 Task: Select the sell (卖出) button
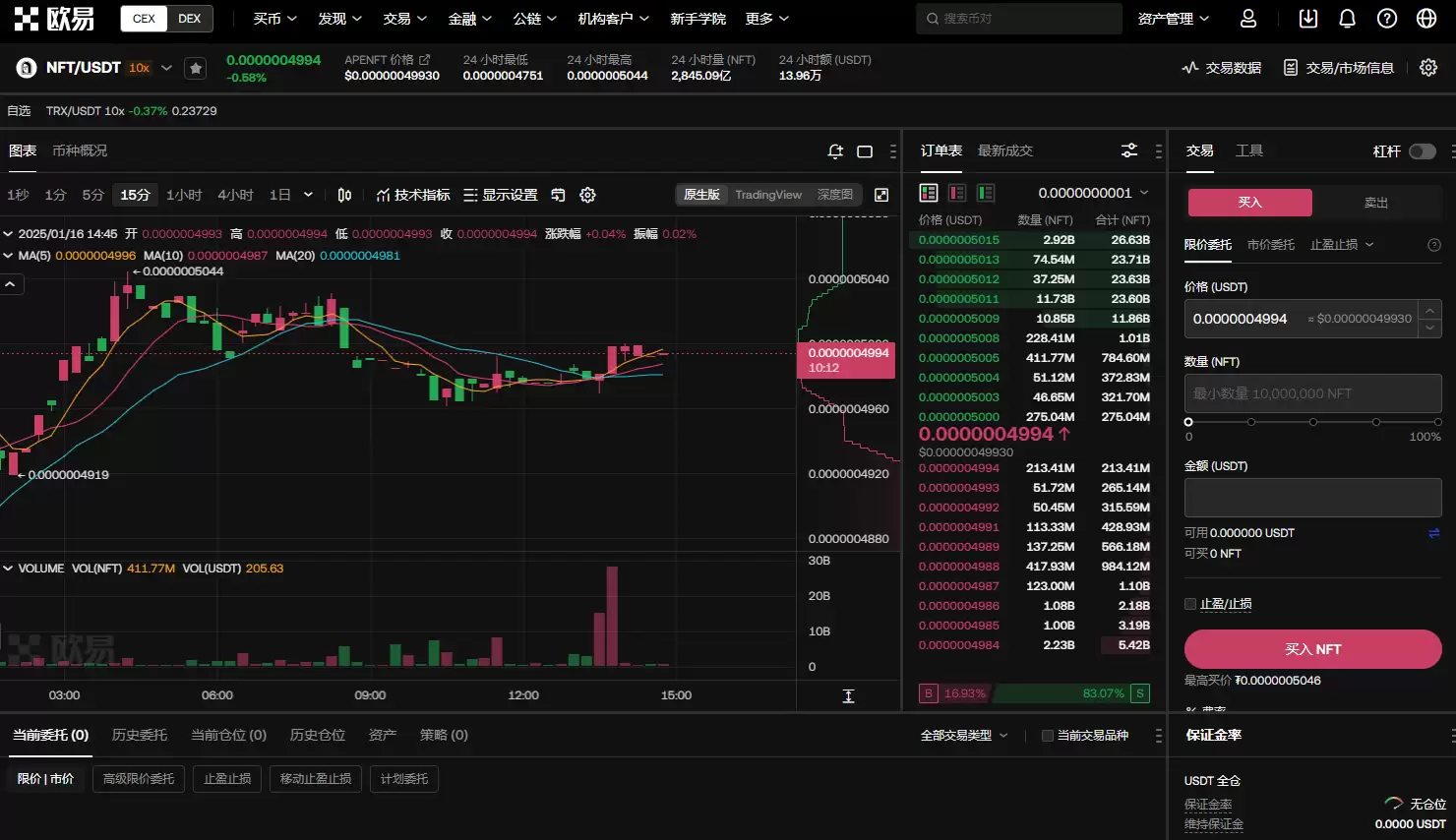click(1375, 203)
